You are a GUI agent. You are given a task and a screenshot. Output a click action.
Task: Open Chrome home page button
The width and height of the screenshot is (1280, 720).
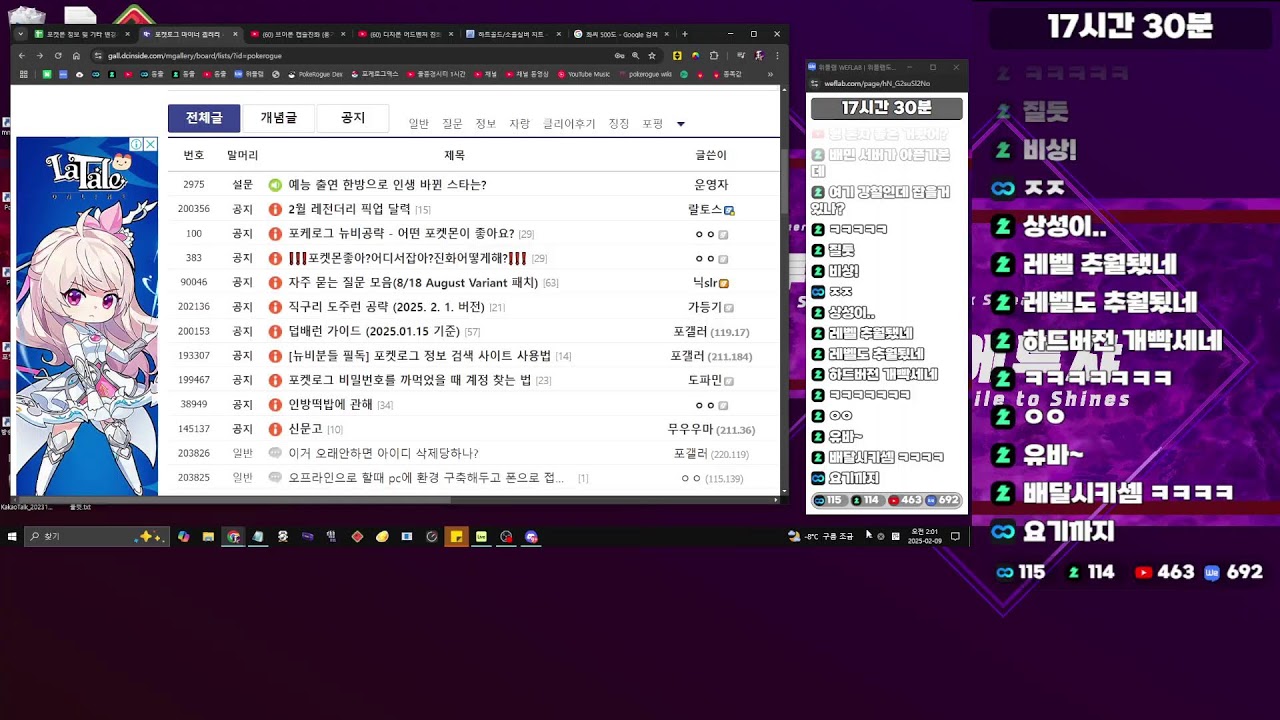click(76, 56)
